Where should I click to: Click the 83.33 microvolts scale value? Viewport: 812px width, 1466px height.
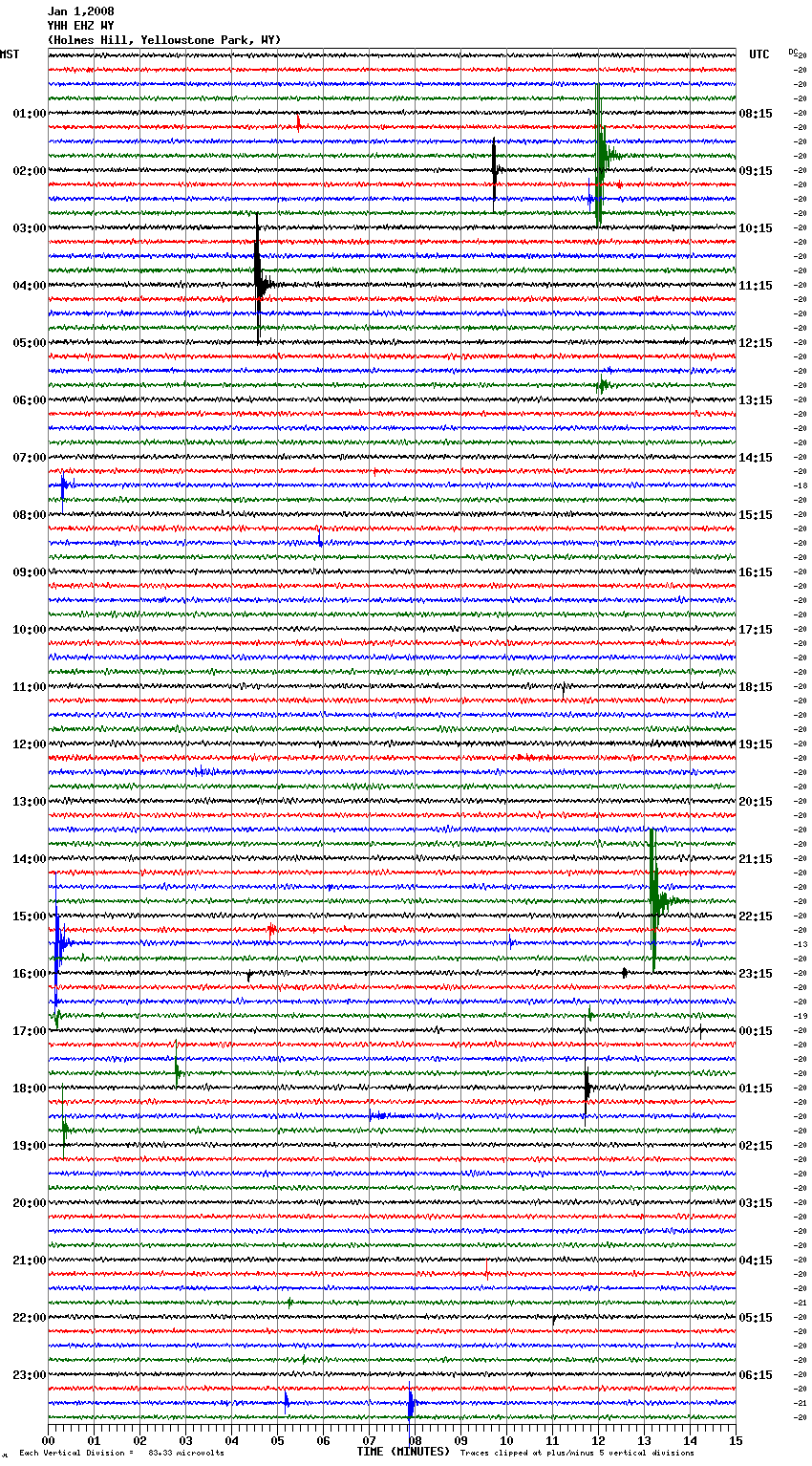(186, 1453)
